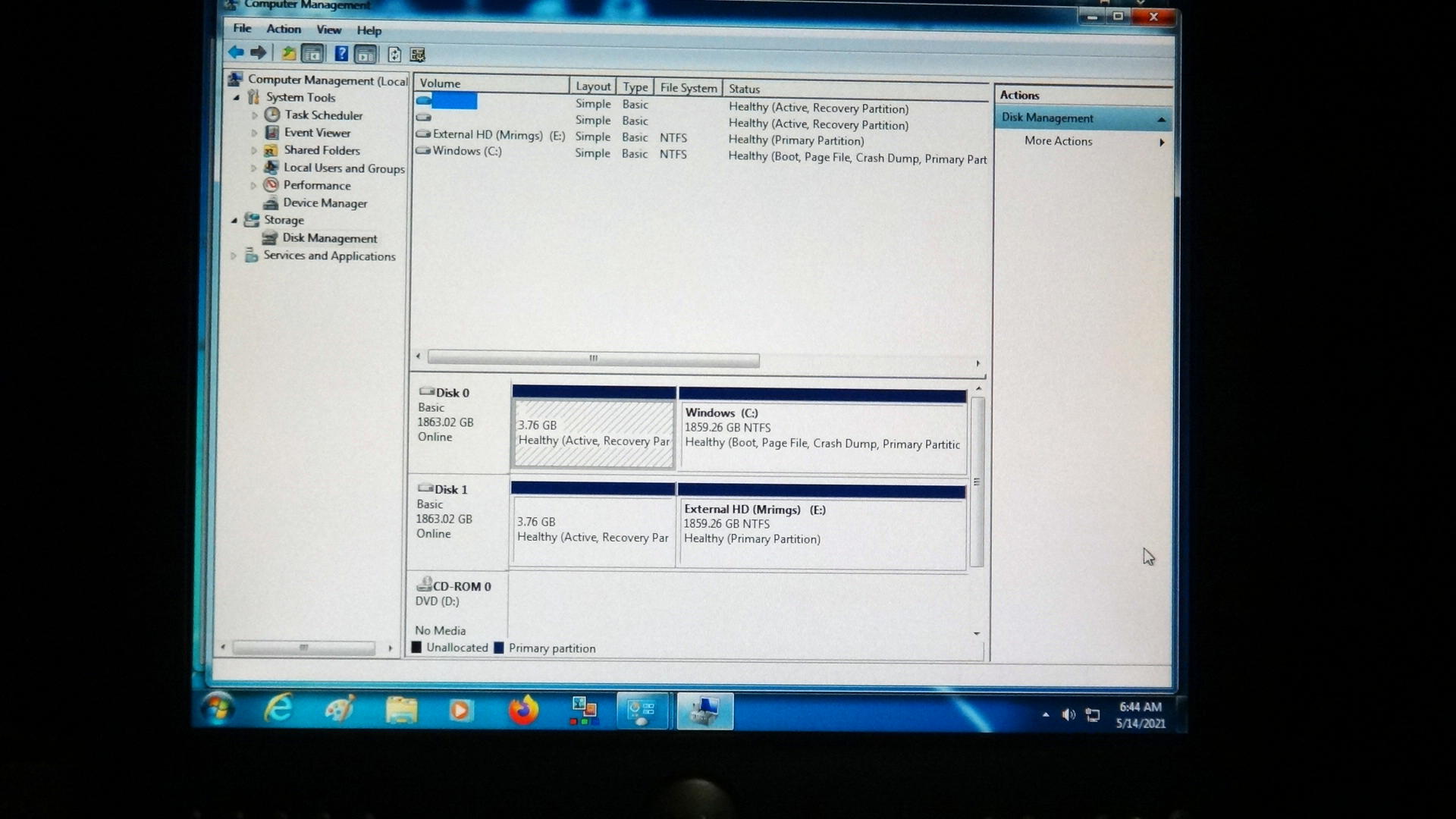Open the Help menu
Image resolution: width=1456 pixels, height=819 pixels.
(369, 30)
